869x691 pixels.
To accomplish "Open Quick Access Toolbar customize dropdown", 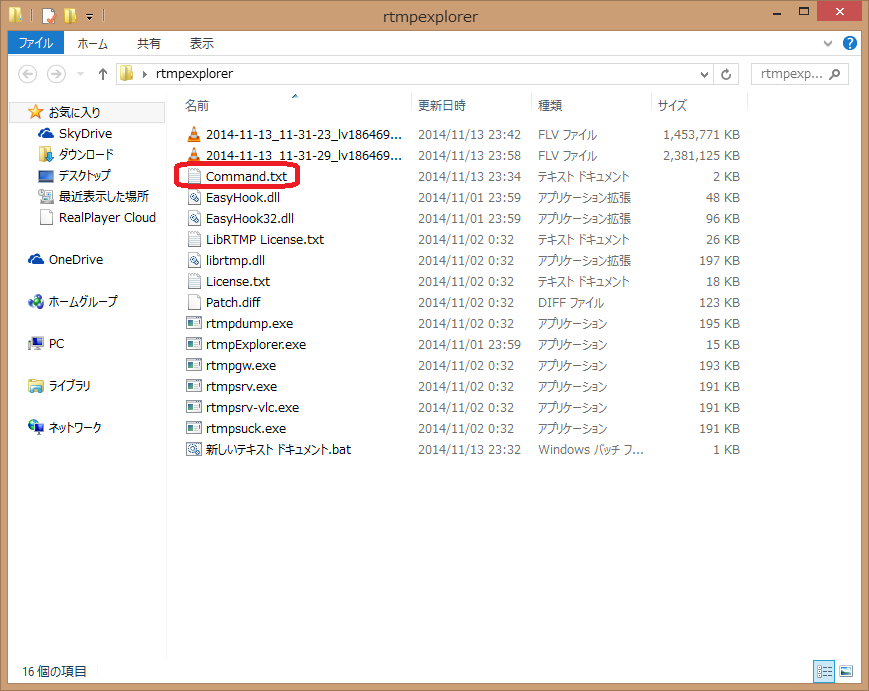I will pyautogui.click(x=90, y=16).
